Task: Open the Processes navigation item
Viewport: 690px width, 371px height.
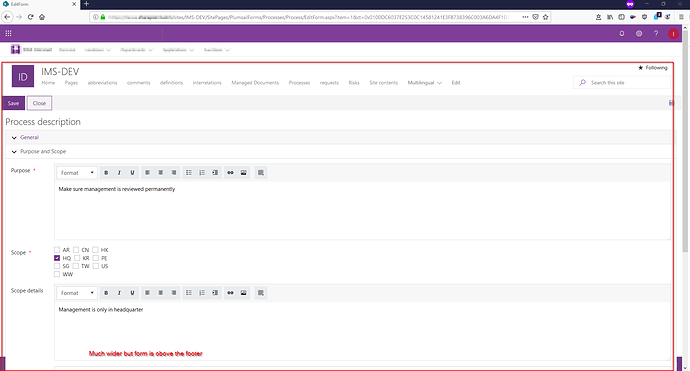Action: click(x=299, y=83)
